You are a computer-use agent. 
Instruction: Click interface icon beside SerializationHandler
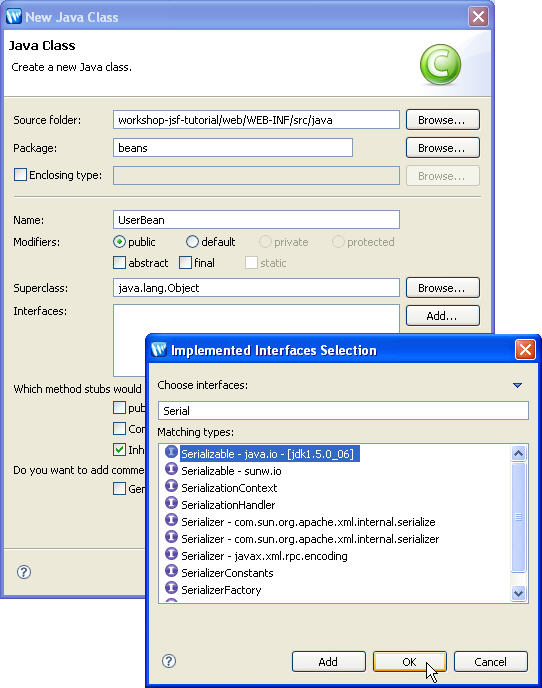click(171, 504)
